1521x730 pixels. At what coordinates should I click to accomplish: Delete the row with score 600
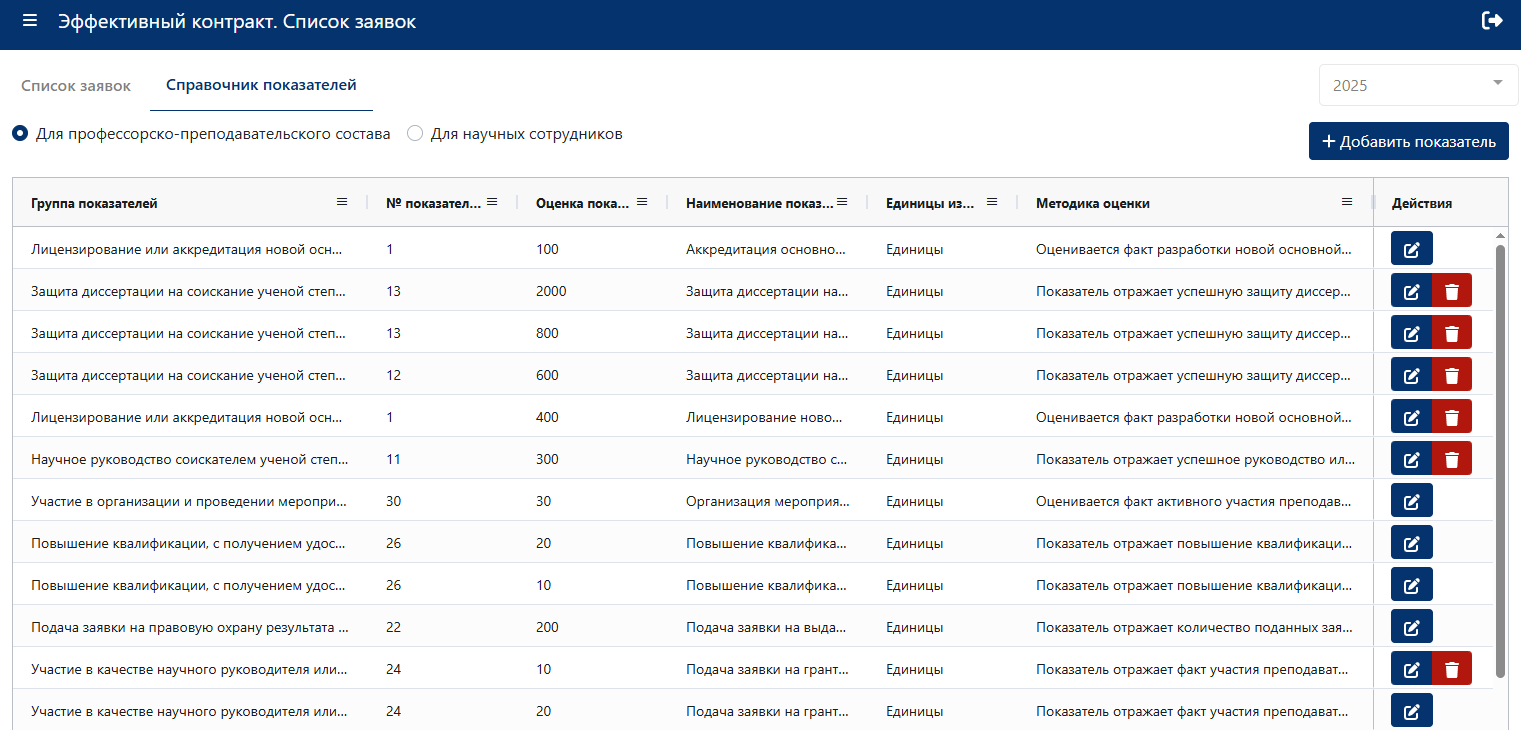[1452, 376]
